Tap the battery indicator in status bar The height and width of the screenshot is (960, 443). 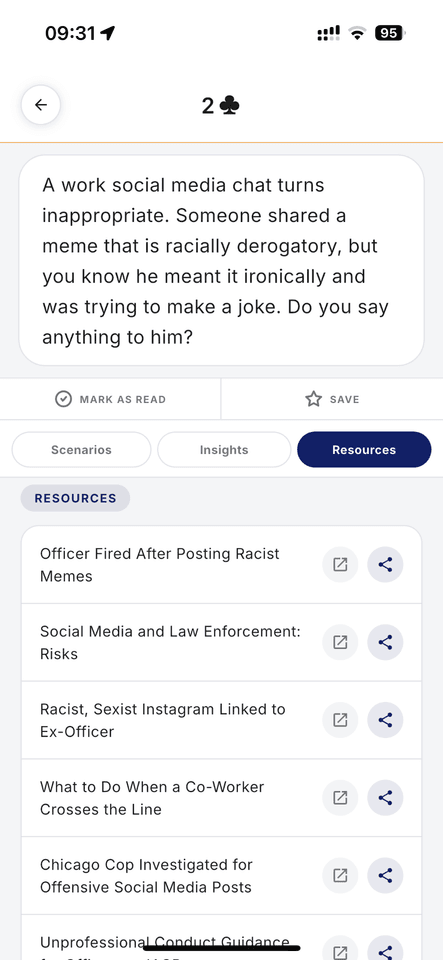(x=390, y=34)
